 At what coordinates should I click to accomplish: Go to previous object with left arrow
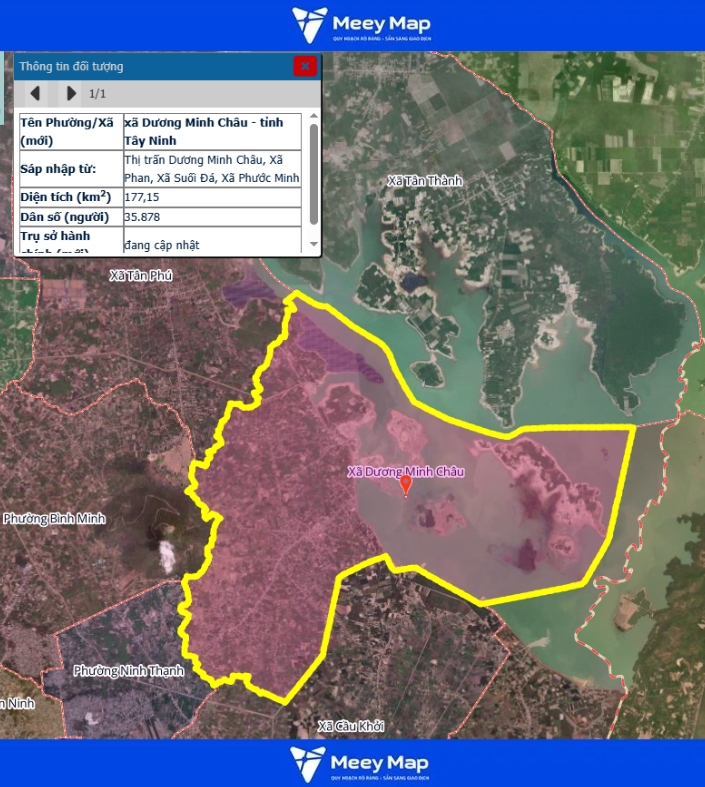35,94
